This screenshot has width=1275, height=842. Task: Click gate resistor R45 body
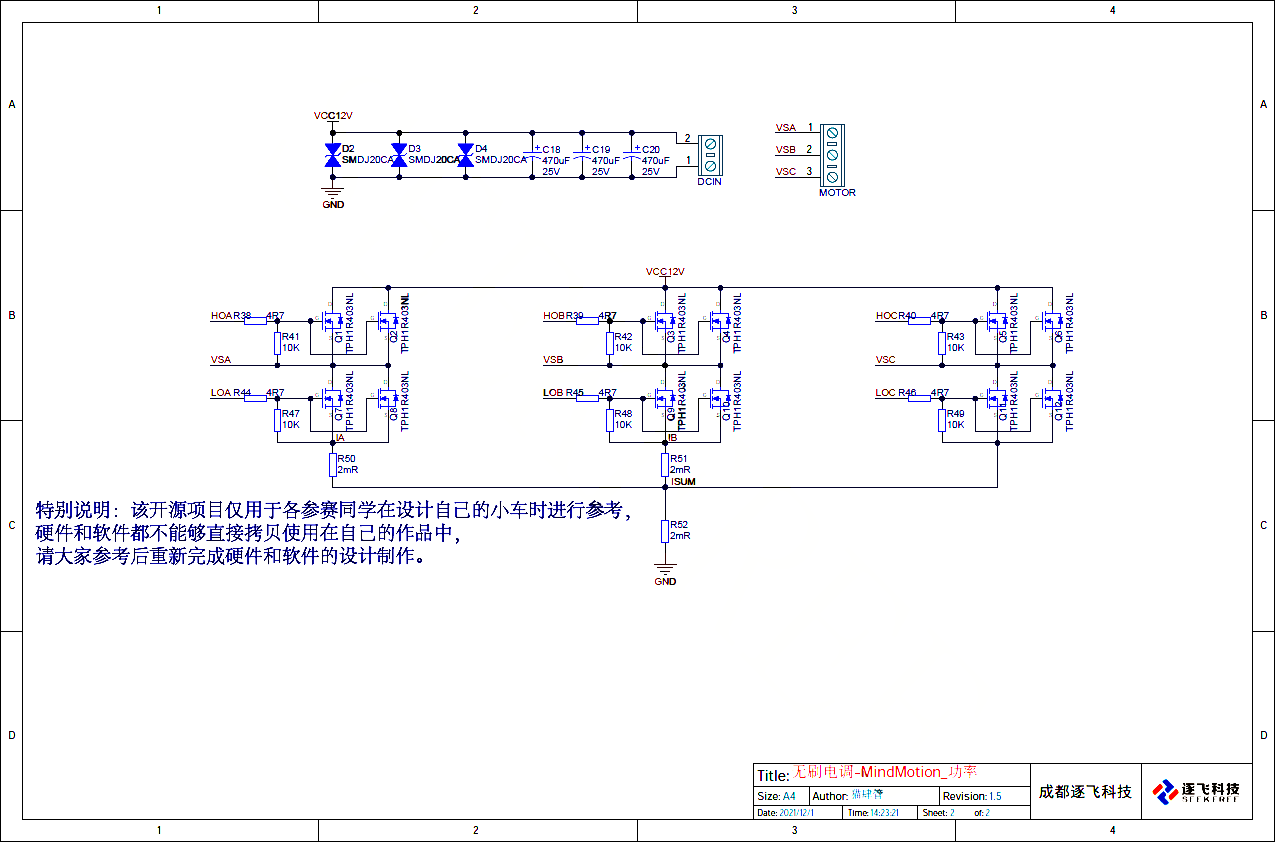pos(588,398)
